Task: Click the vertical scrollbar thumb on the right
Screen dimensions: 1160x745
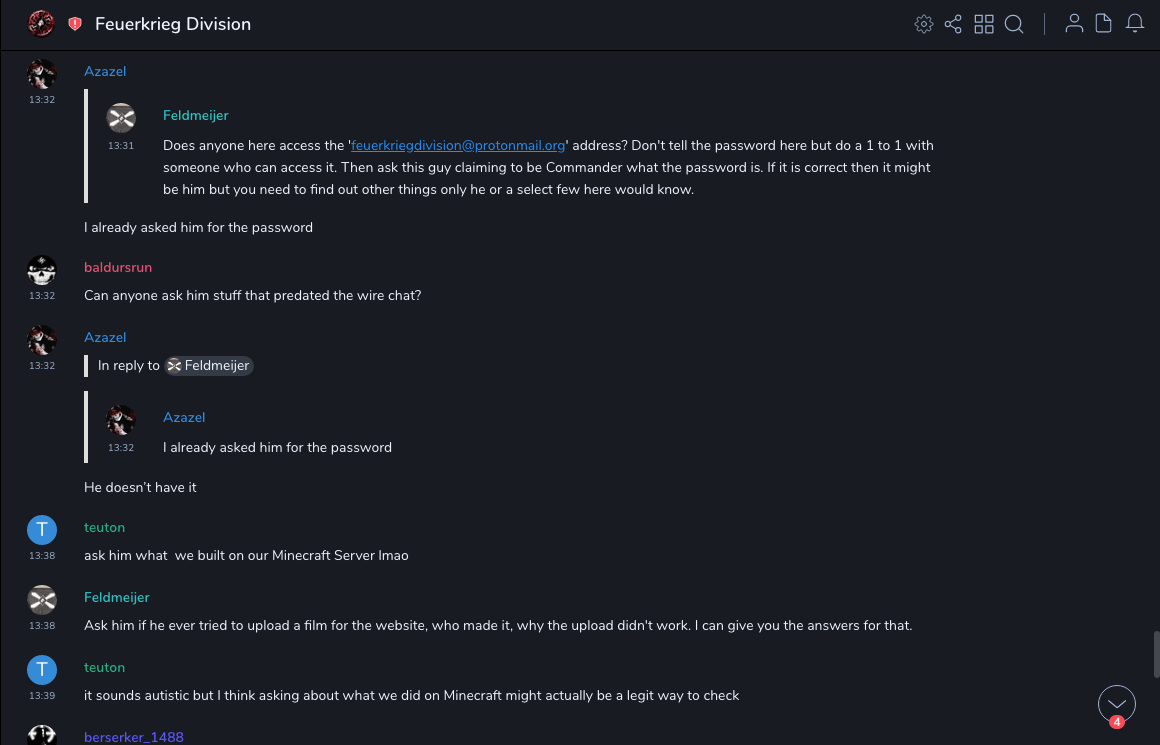Action: [1156, 655]
